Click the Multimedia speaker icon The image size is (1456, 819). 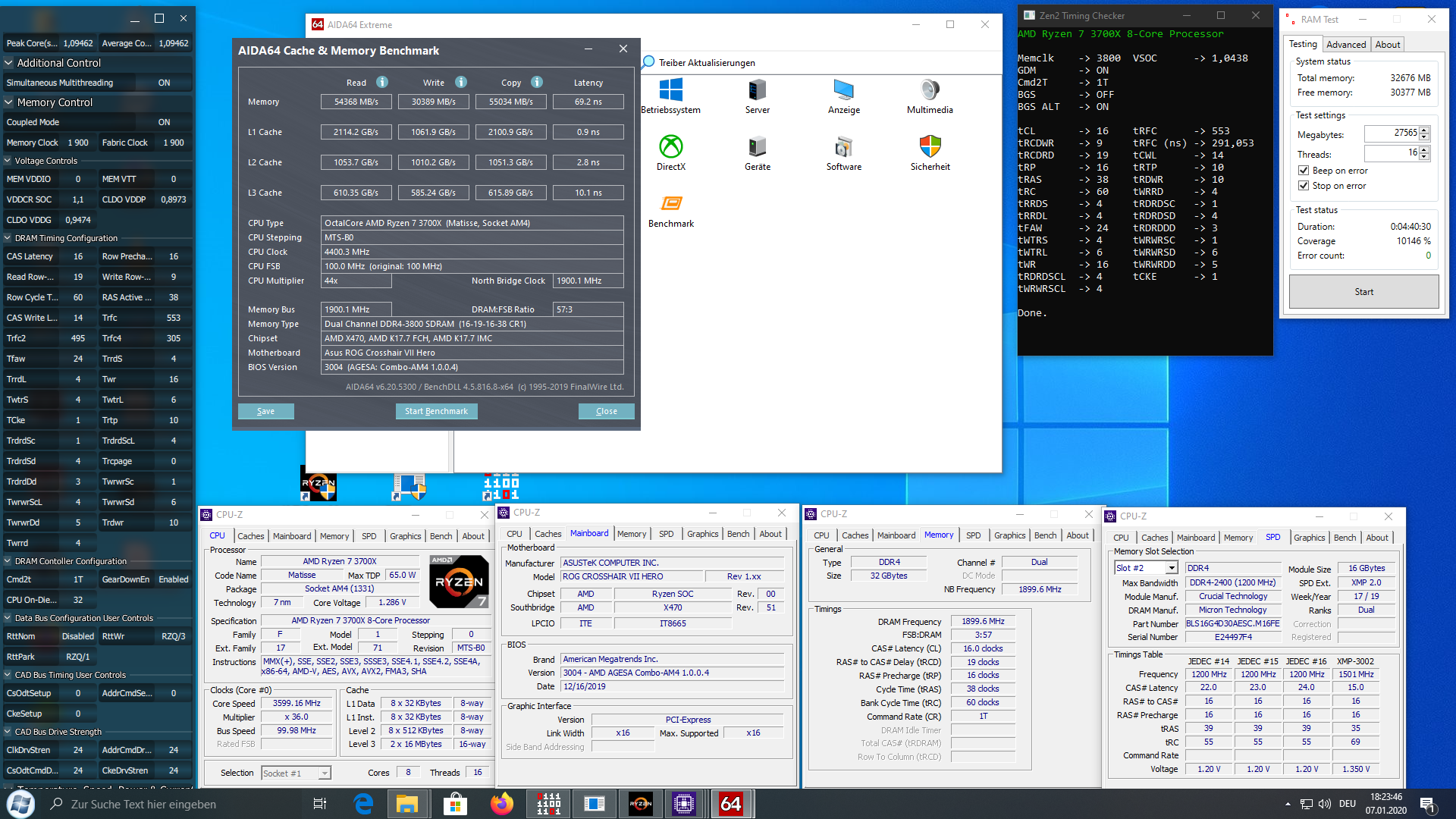(930, 90)
